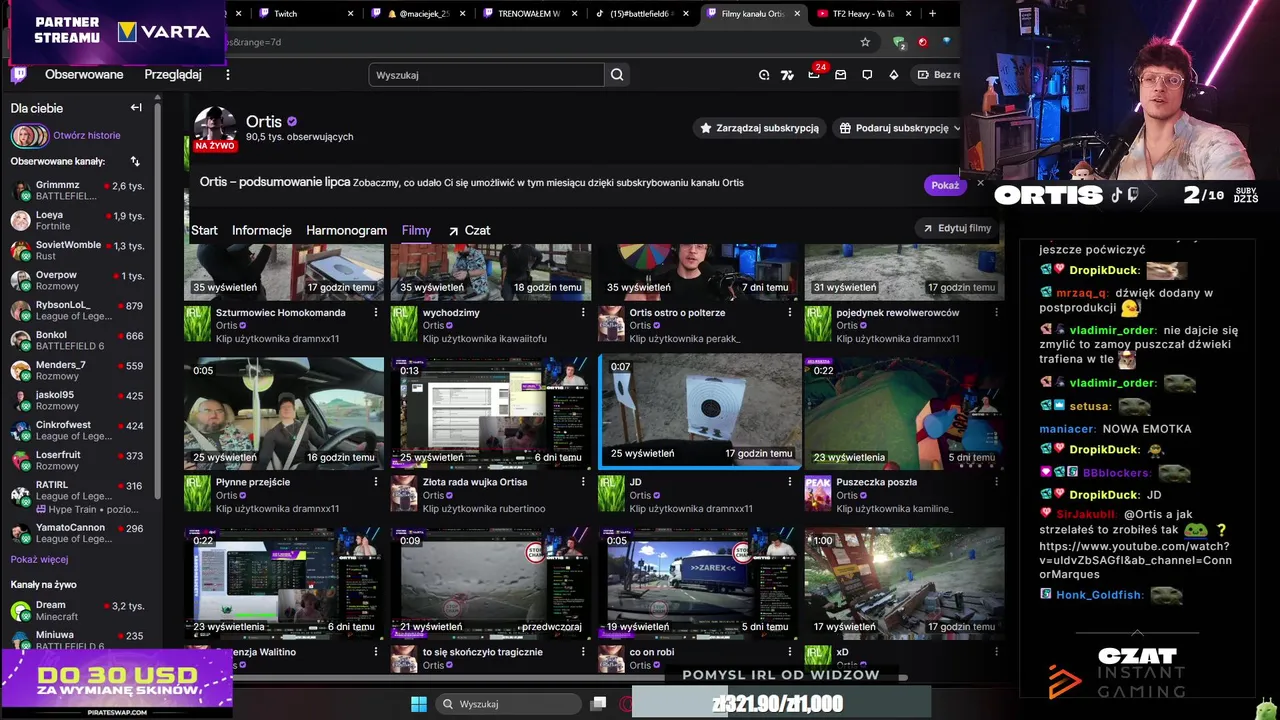Open Obserwowane in top navigation
This screenshot has width=1280, height=720.
pos(84,75)
